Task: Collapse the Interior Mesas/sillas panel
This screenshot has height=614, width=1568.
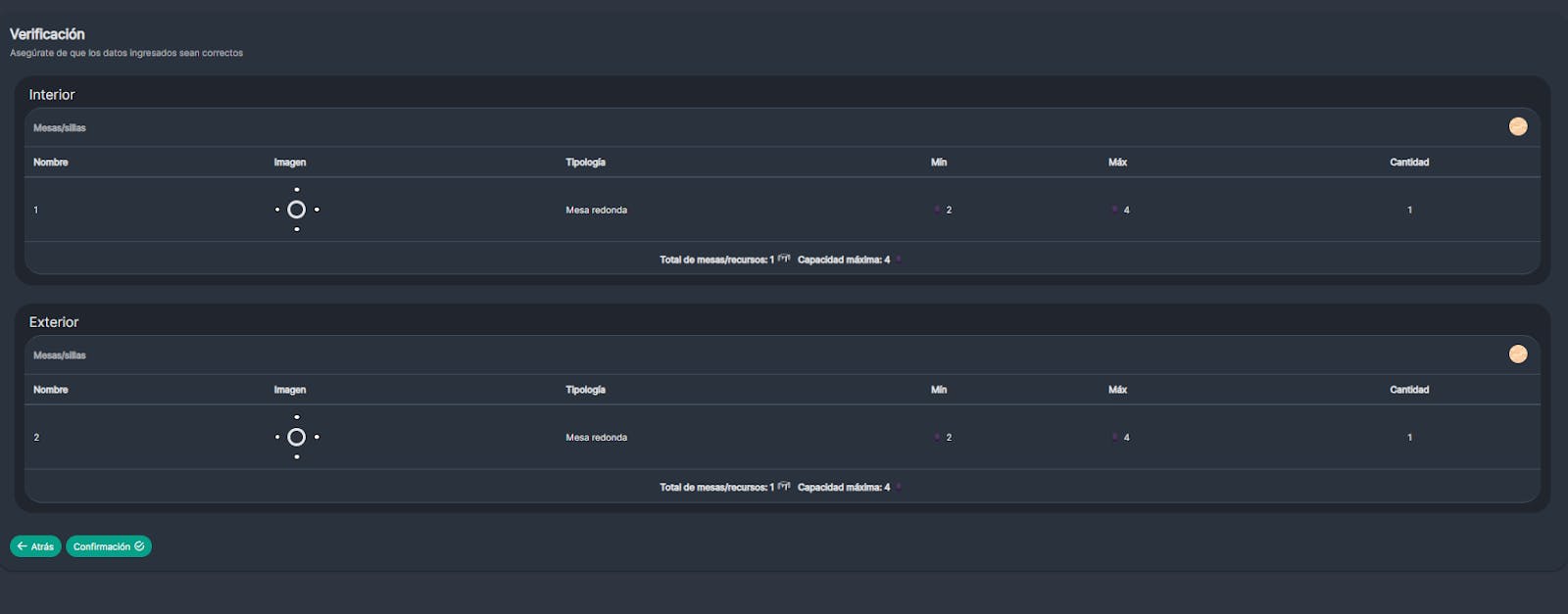Action: pyautogui.click(x=1517, y=126)
